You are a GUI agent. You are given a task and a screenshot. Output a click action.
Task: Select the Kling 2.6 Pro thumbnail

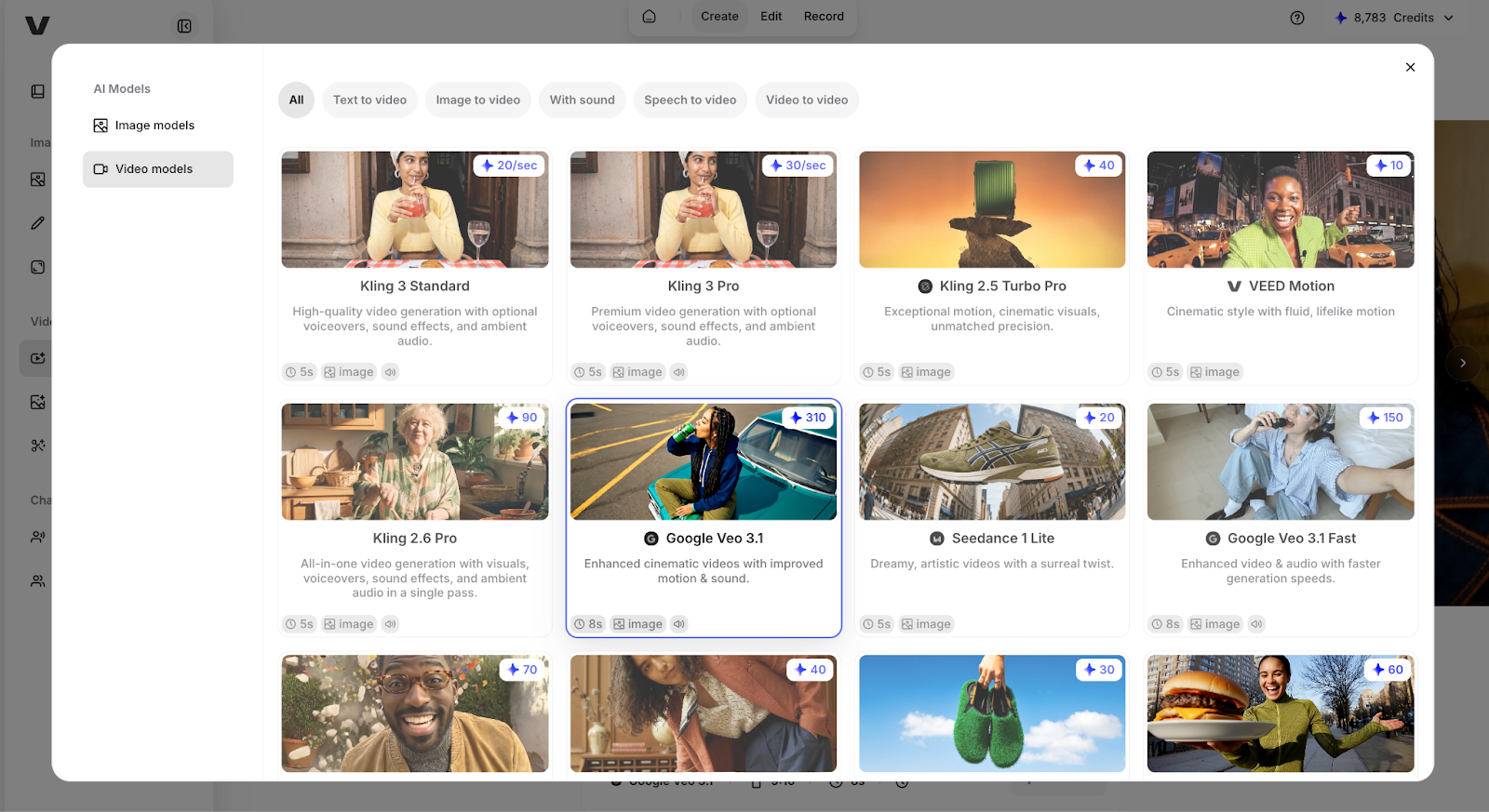click(415, 462)
